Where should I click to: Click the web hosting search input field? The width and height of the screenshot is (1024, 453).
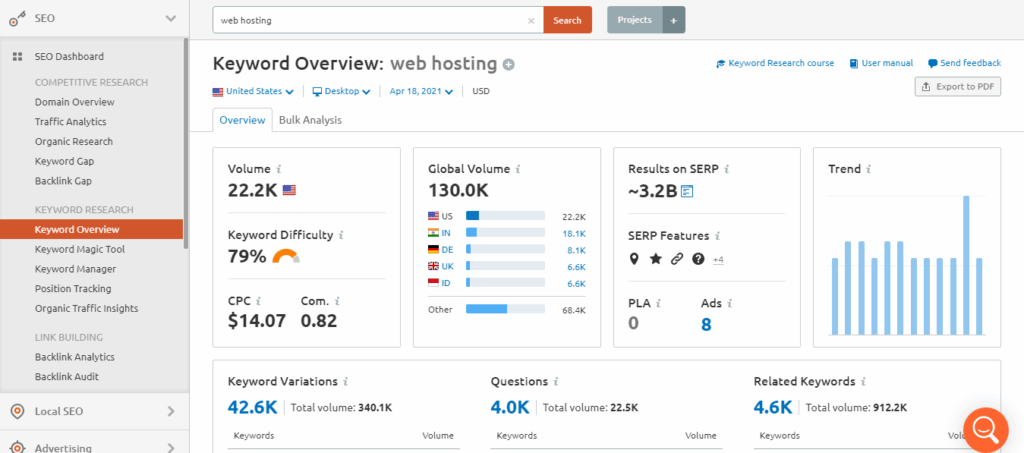(370, 20)
